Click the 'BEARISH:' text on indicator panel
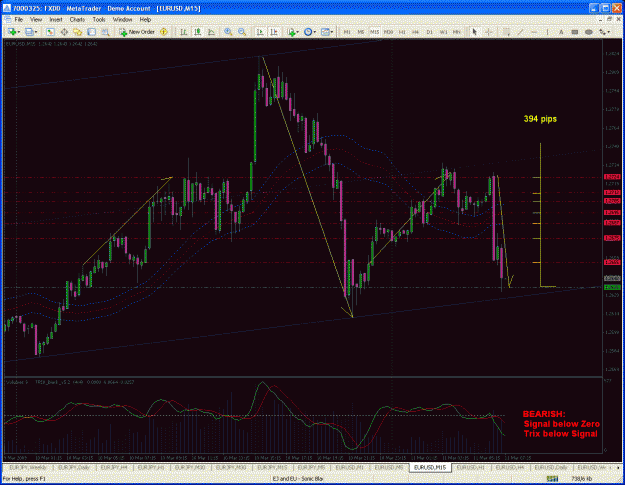This screenshot has width=625, height=485. [544, 414]
